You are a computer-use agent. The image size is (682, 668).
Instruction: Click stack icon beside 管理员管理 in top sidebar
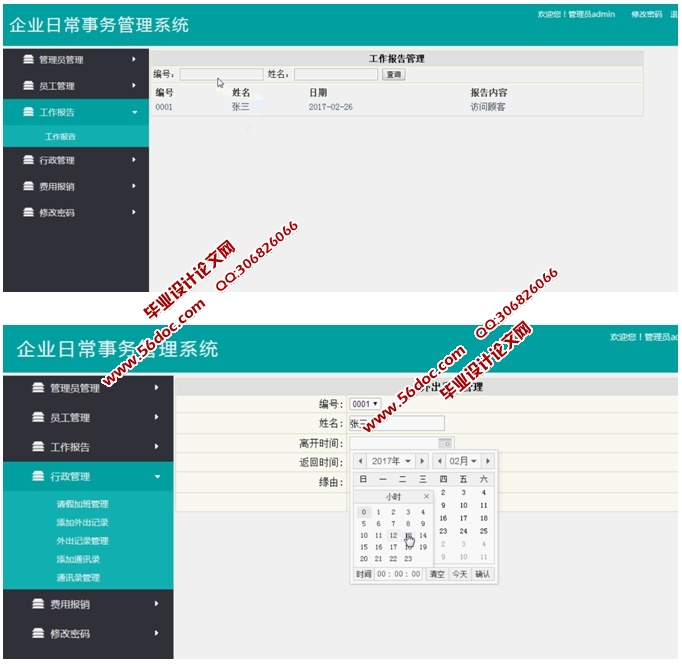click(28, 60)
